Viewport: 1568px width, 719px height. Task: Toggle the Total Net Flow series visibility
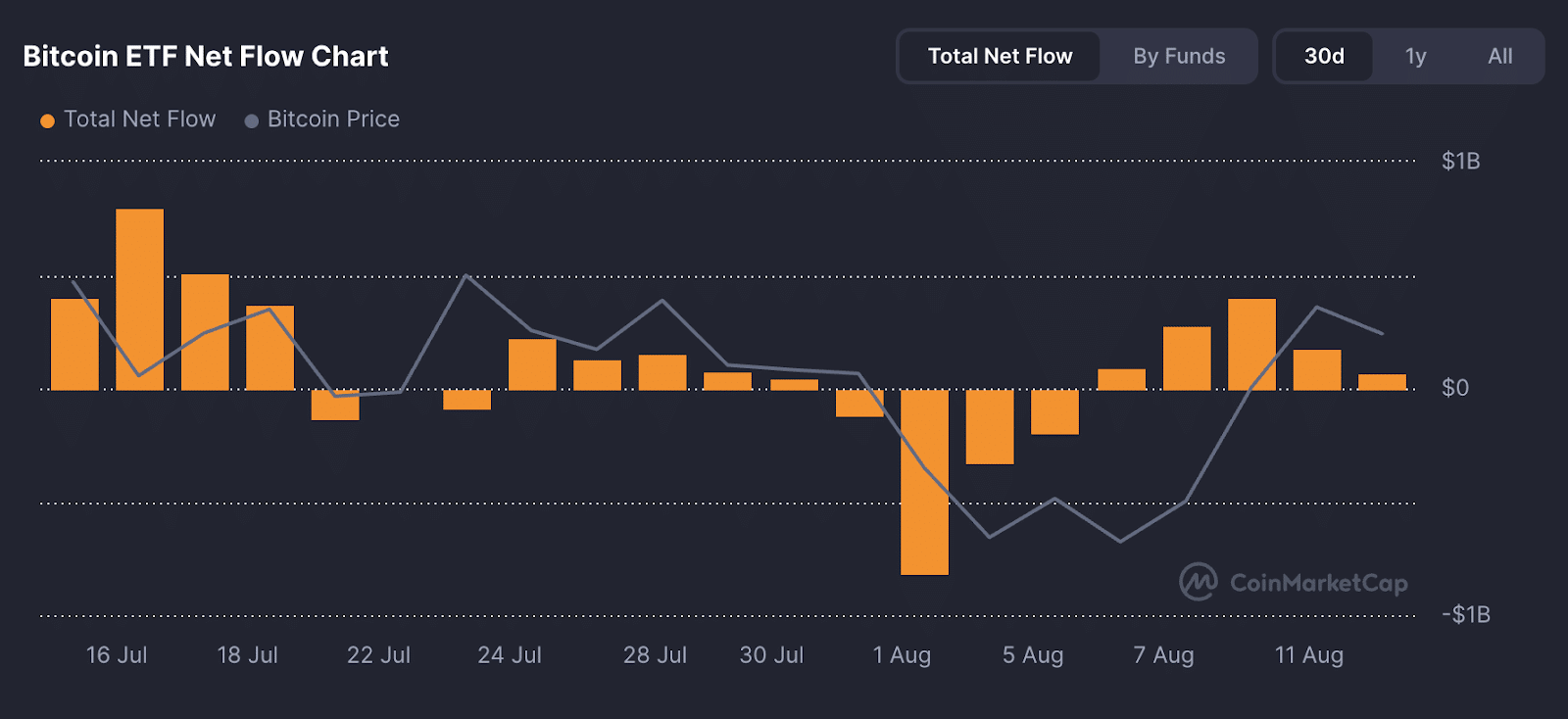[140, 119]
